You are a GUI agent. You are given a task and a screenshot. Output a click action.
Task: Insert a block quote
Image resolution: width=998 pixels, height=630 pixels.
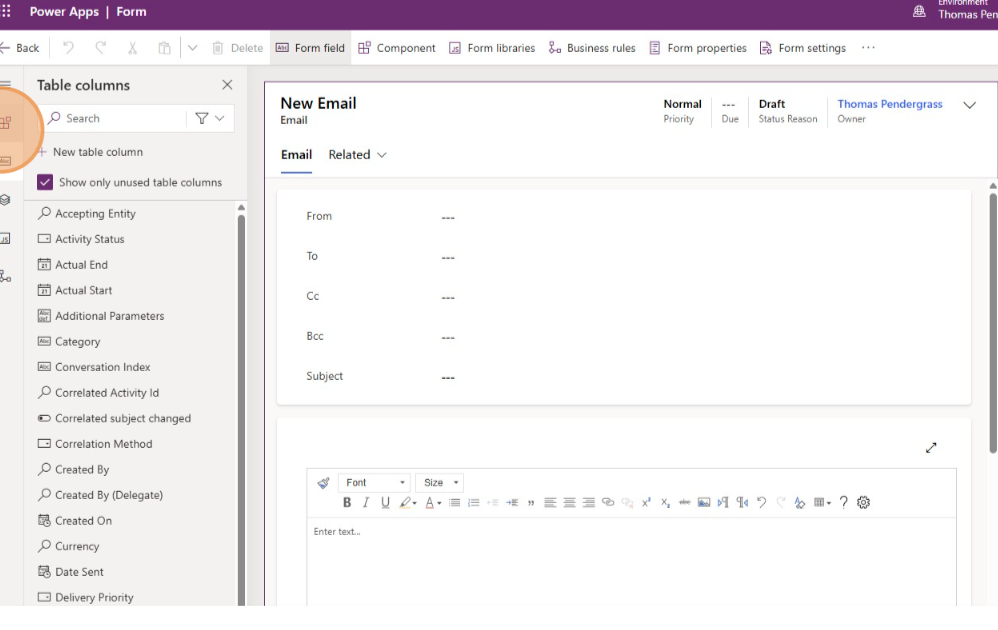click(531, 502)
